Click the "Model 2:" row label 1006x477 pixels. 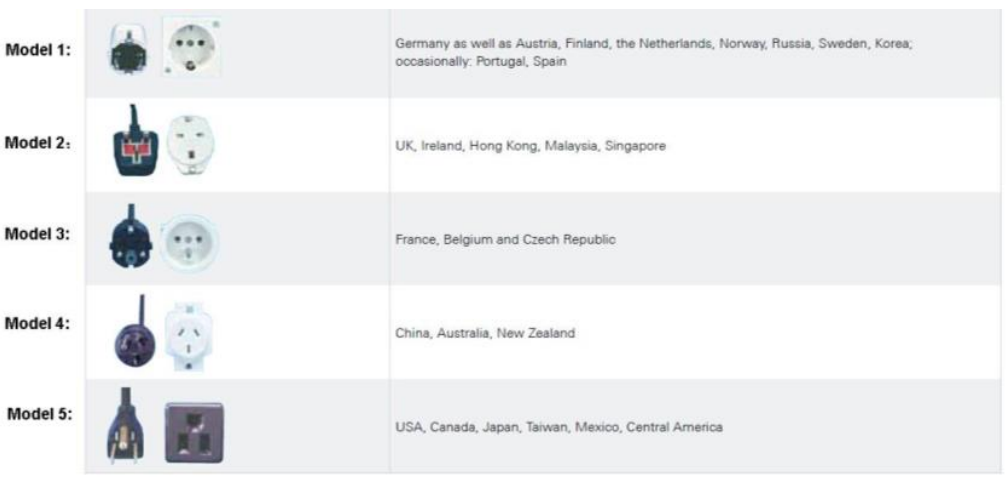coord(38,141)
